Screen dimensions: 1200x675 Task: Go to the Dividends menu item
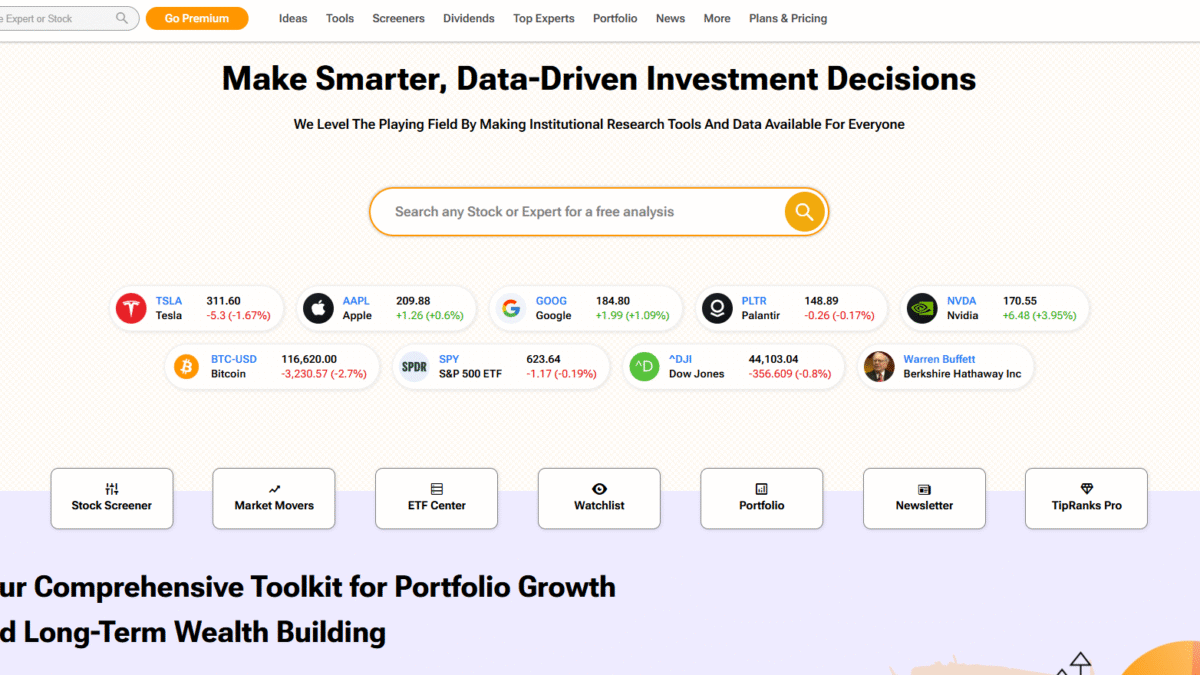click(469, 18)
